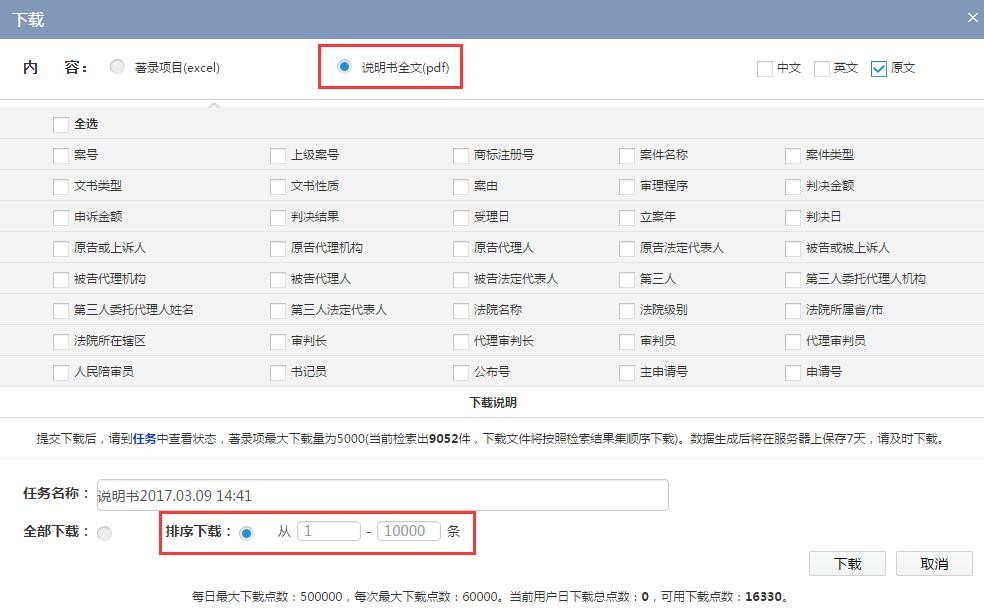Click the 任务名称 text field
The width and height of the screenshot is (984, 610).
[382, 495]
